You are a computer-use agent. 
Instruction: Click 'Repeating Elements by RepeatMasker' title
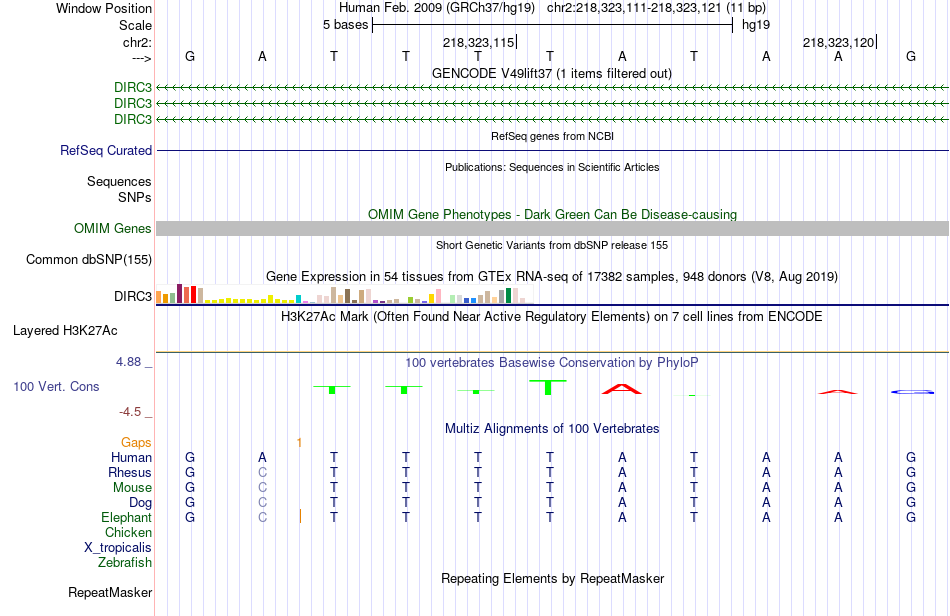[x=553, y=578]
